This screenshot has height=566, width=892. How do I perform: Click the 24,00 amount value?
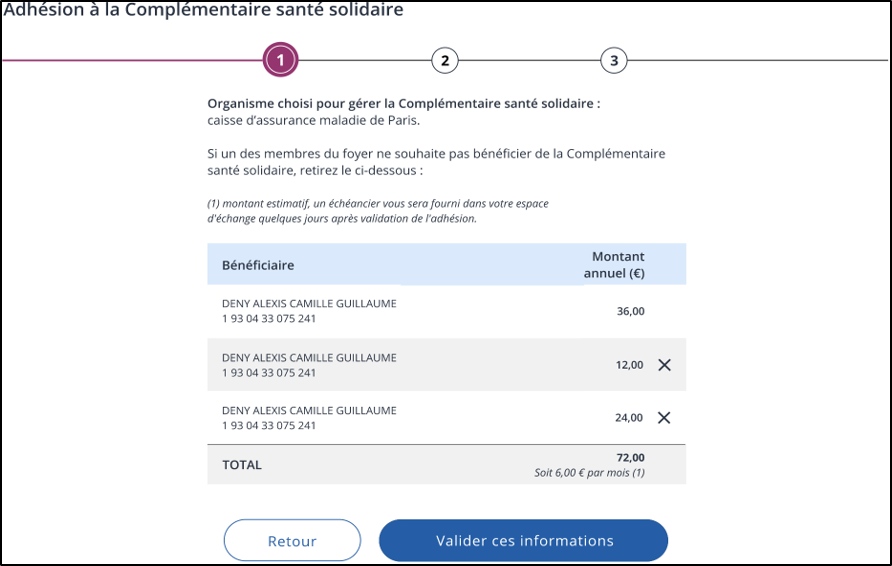[x=630, y=418]
